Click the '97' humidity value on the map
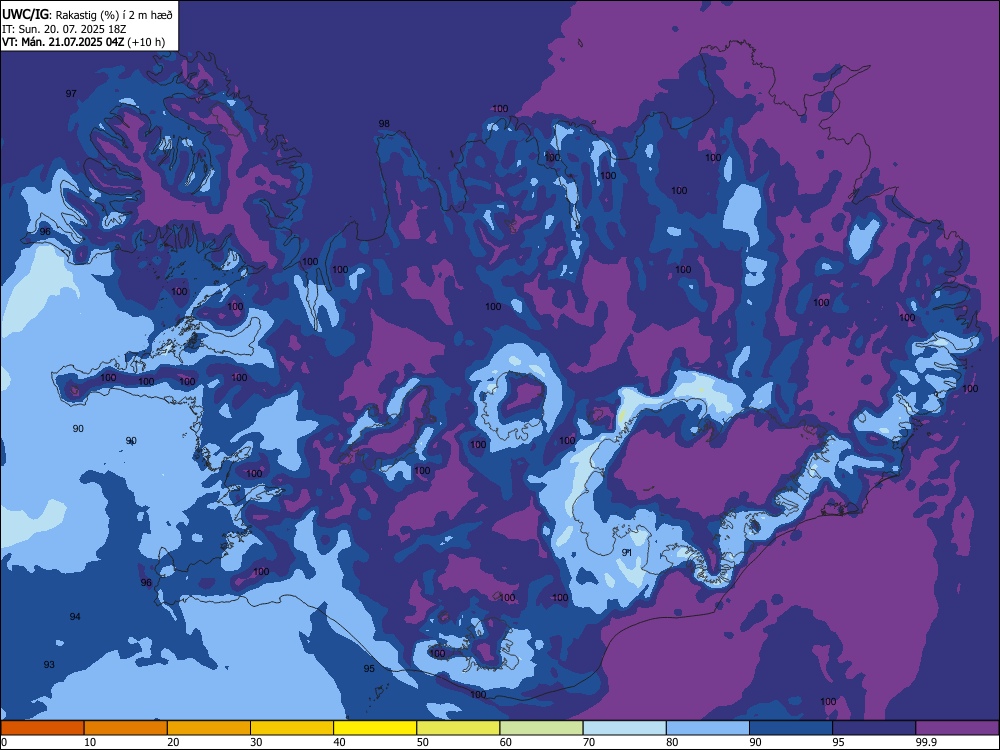This screenshot has height=750, width=1000. 71,94
